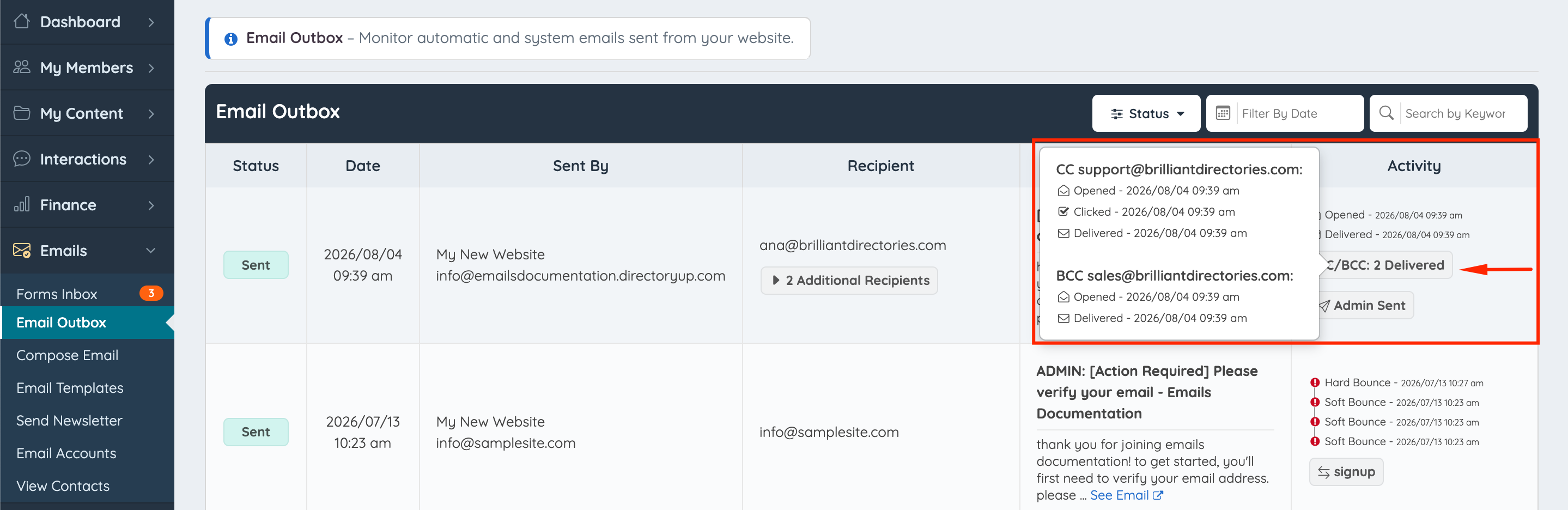Expand the My Members menu chevron
The height and width of the screenshot is (510, 1568).
click(x=151, y=68)
